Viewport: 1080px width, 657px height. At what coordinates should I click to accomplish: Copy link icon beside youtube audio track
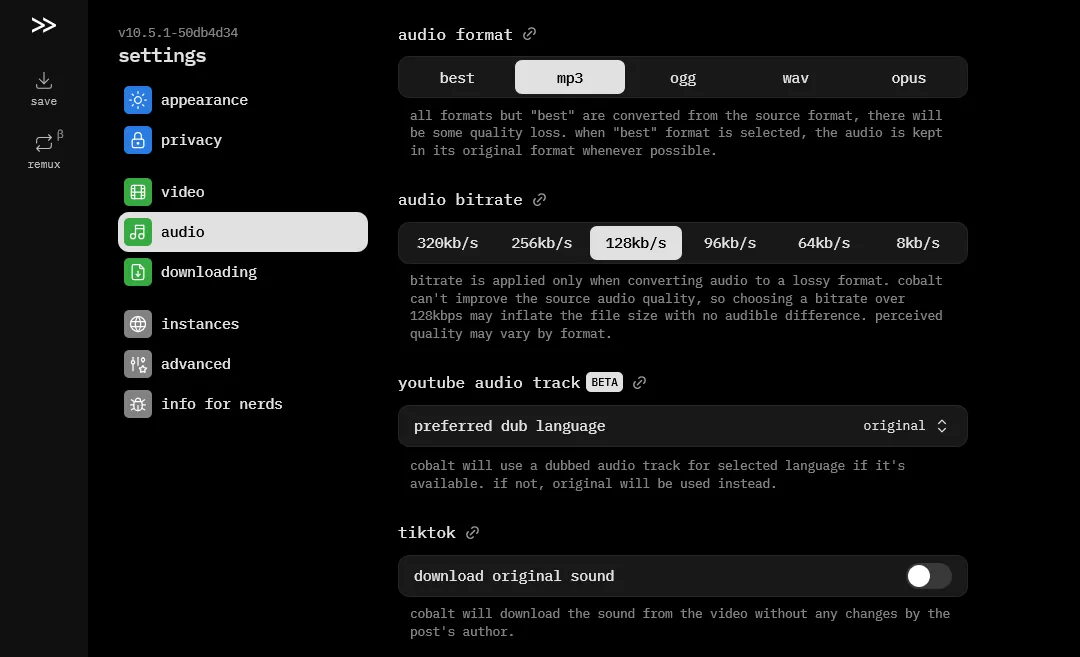(639, 383)
